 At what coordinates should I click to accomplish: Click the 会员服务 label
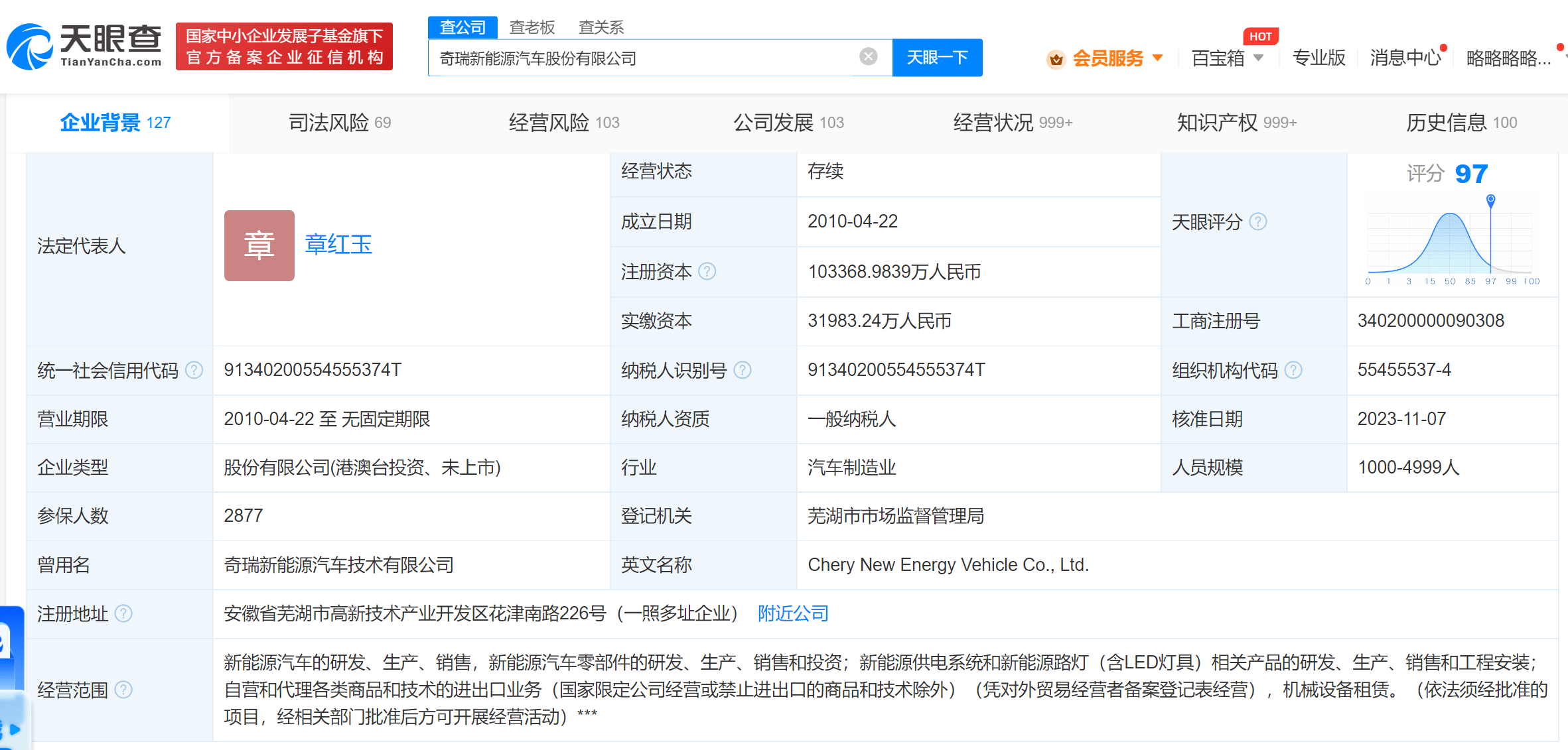point(1108,58)
